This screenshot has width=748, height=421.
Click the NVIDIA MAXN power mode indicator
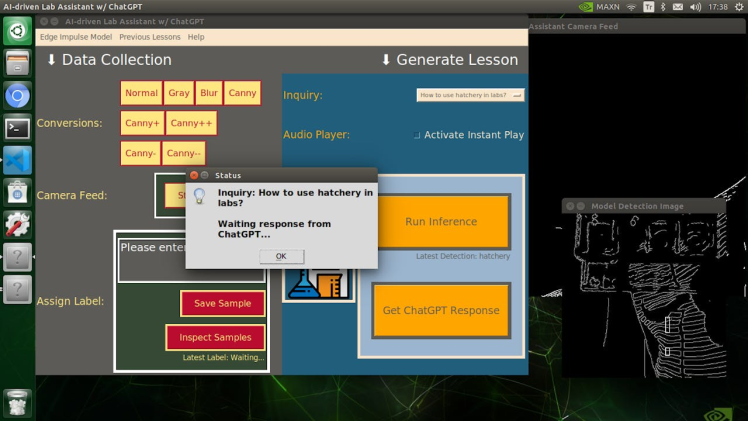(599, 7)
